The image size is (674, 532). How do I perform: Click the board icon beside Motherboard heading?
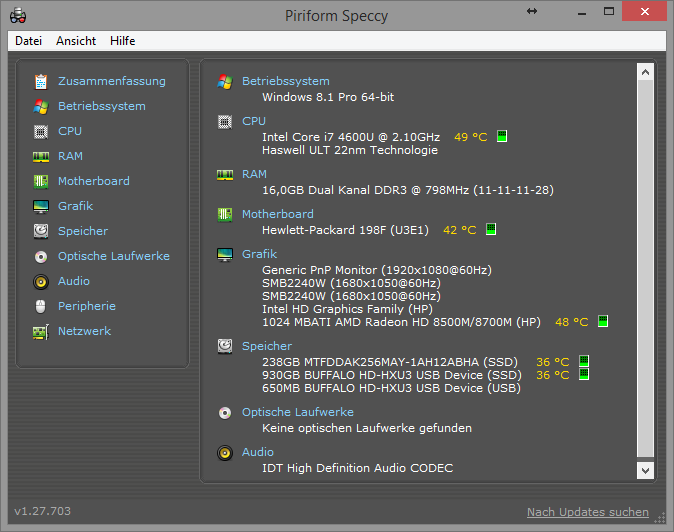[x=225, y=214]
